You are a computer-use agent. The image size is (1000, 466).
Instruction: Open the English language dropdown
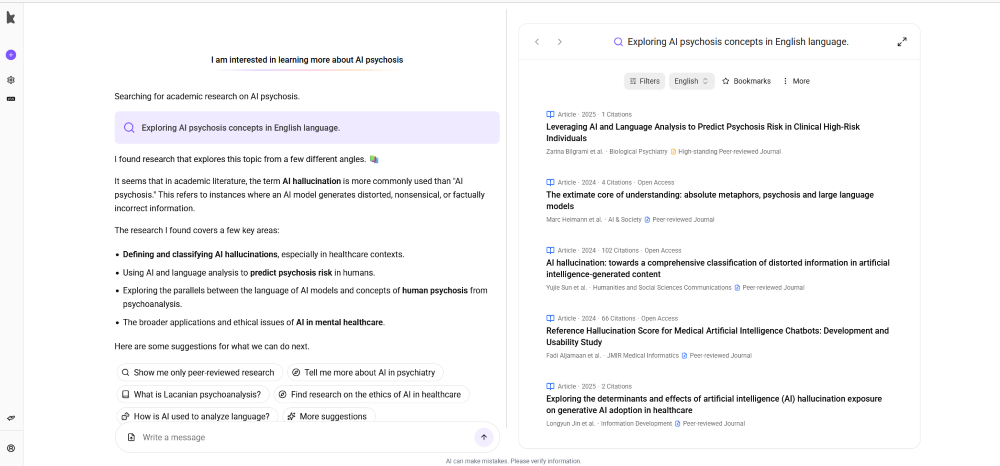691,81
